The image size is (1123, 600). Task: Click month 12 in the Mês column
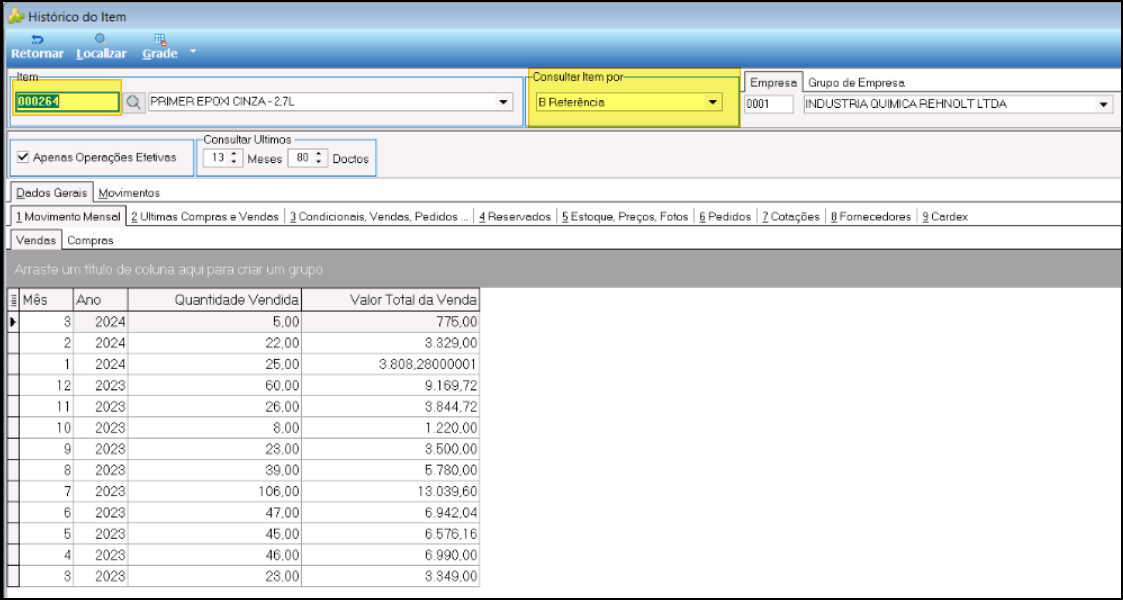point(64,386)
